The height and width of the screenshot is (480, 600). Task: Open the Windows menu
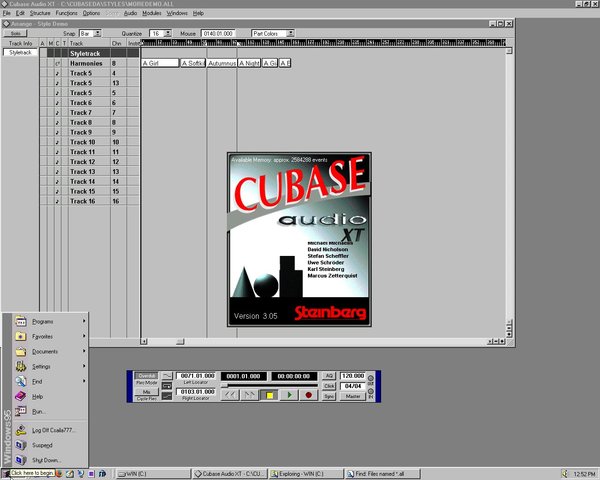coord(177,13)
